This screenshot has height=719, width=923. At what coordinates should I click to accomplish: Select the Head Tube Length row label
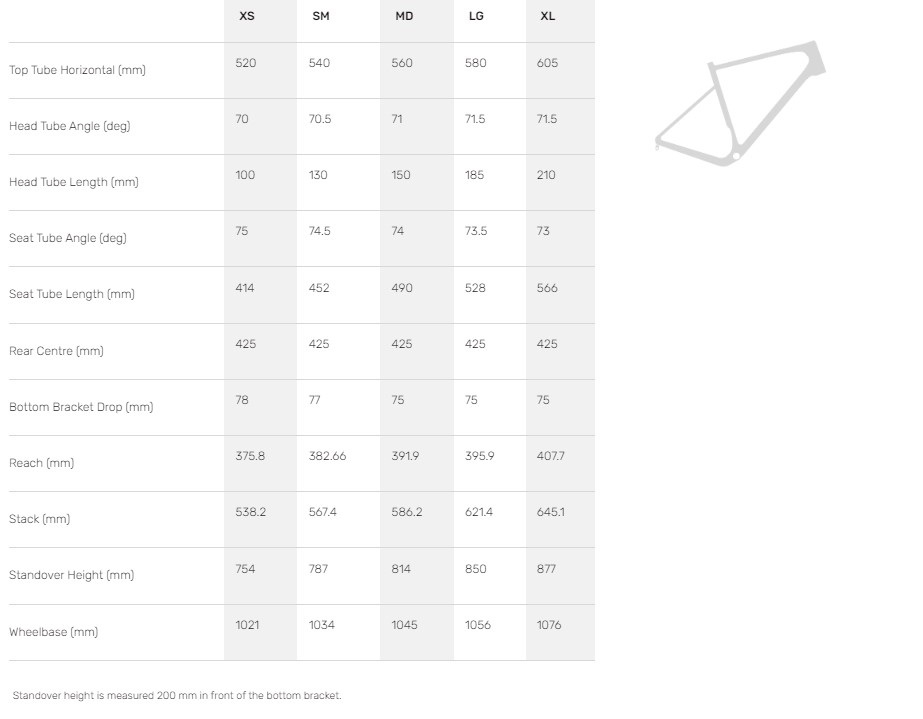point(73,182)
